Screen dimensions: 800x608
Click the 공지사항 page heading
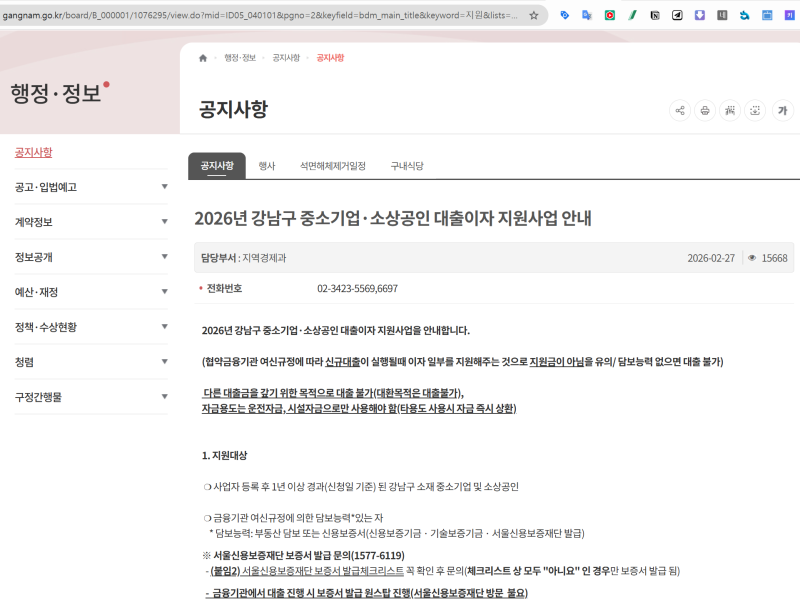pos(233,109)
